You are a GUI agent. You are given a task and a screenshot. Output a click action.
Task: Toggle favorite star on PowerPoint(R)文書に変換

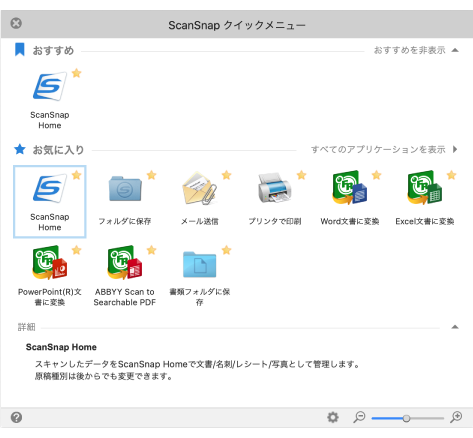click(77, 250)
